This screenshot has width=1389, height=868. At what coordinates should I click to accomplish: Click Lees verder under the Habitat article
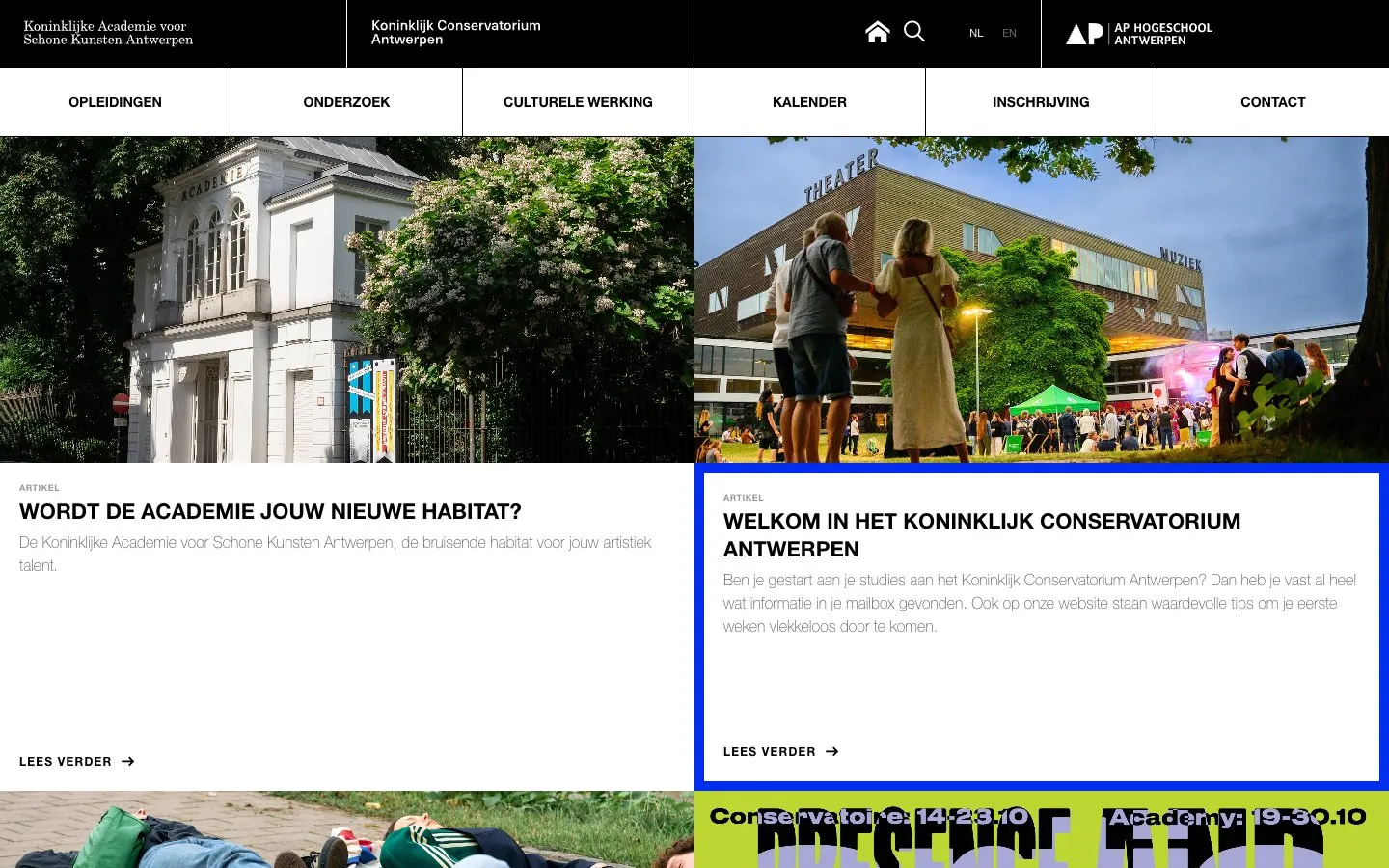(x=66, y=762)
